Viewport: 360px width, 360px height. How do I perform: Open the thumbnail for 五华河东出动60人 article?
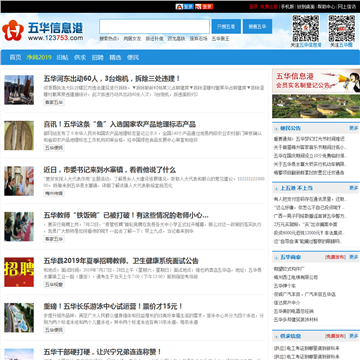(x=19, y=90)
